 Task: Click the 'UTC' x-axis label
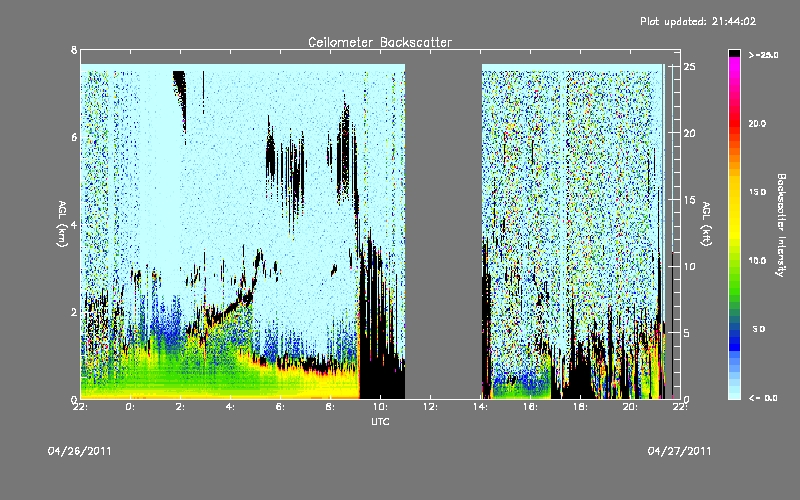click(380, 421)
